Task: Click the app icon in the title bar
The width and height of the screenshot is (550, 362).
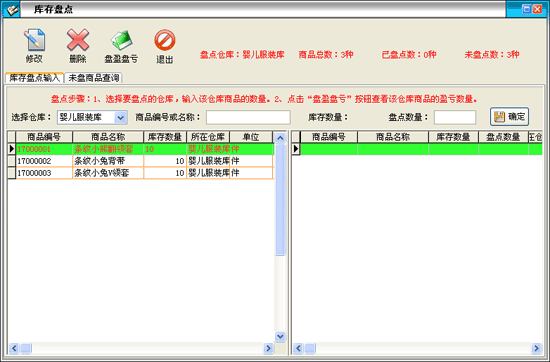Action: [11, 9]
